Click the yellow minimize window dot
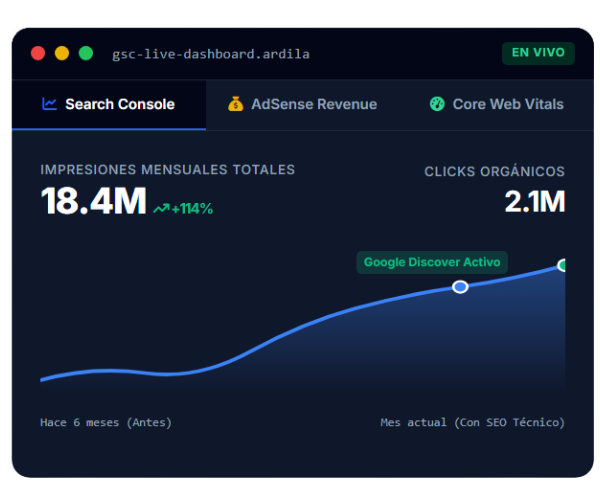The height and width of the screenshot is (500, 600). click(x=62, y=53)
